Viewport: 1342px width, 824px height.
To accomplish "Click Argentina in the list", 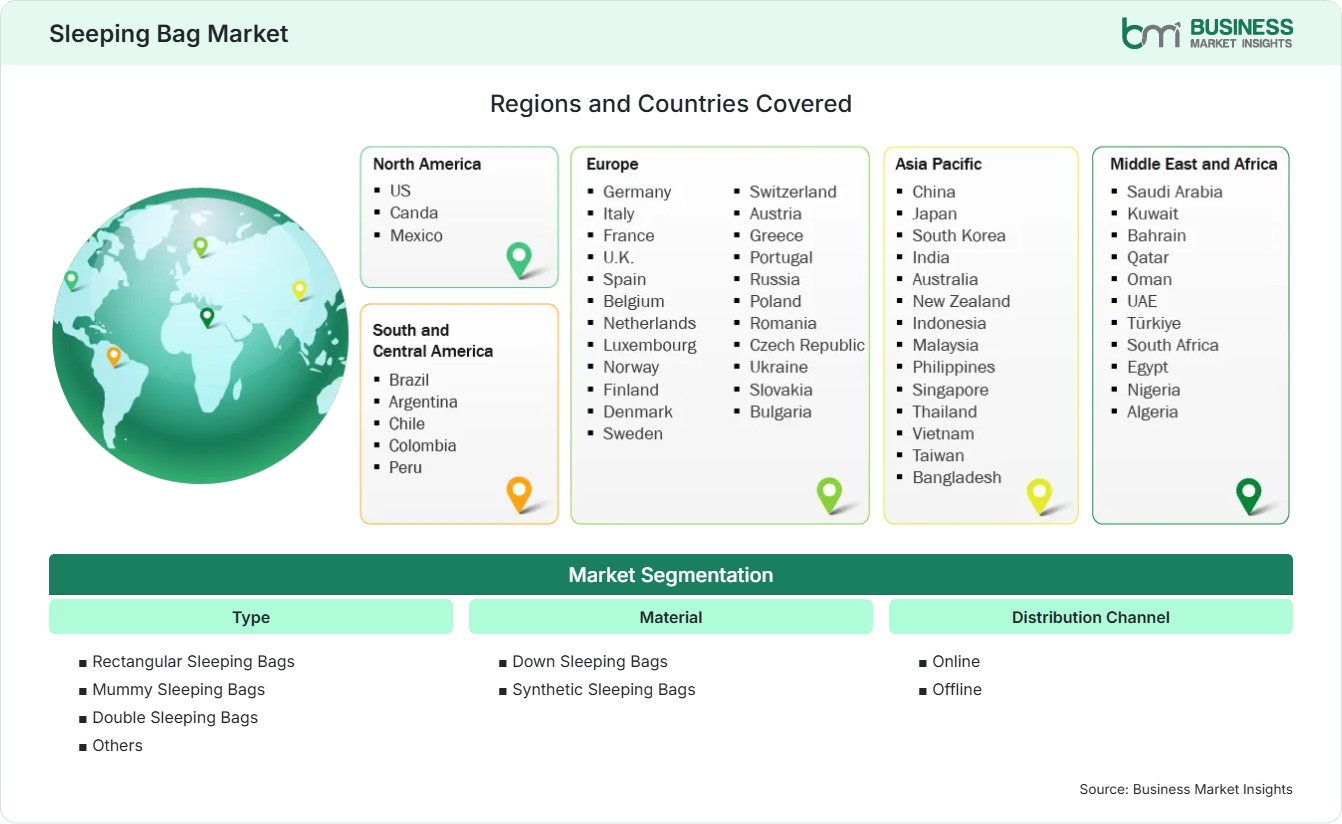I will pos(423,402).
